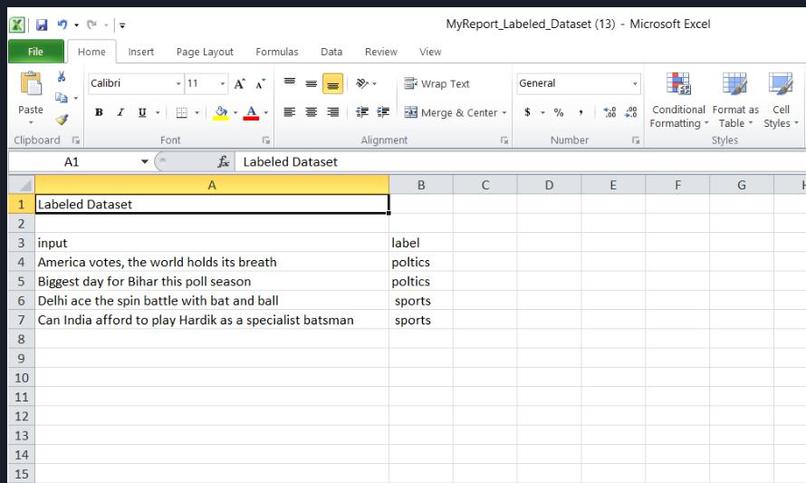The height and width of the screenshot is (483, 806).
Task: Open the General number format dropdown
Action: [635, 84]
